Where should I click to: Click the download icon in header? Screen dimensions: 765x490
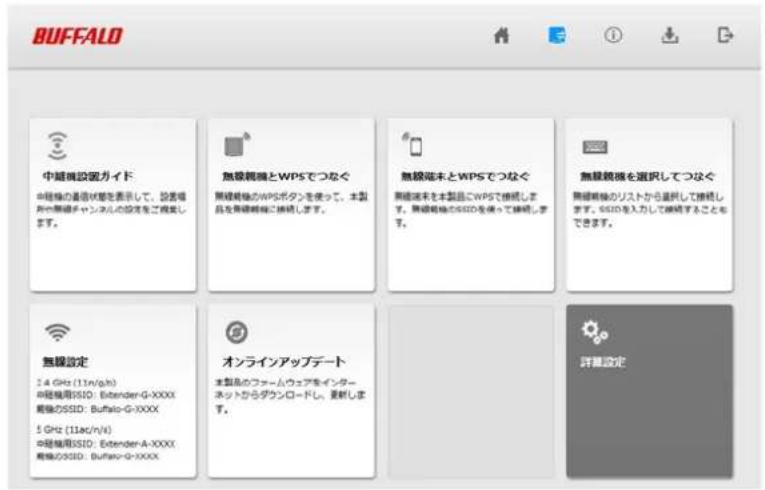(670, 35)
